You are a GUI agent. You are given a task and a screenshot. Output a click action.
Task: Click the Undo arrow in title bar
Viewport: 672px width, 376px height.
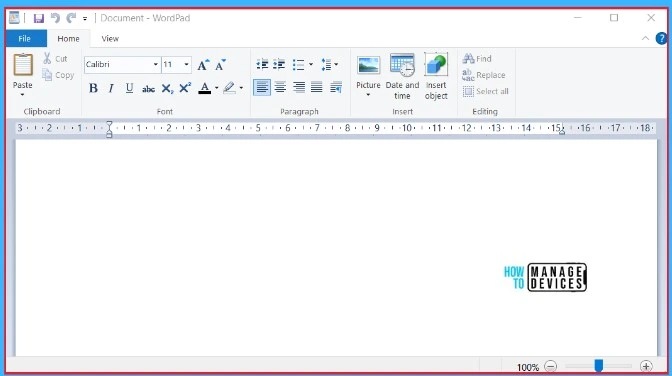click(x=55, y=18)
